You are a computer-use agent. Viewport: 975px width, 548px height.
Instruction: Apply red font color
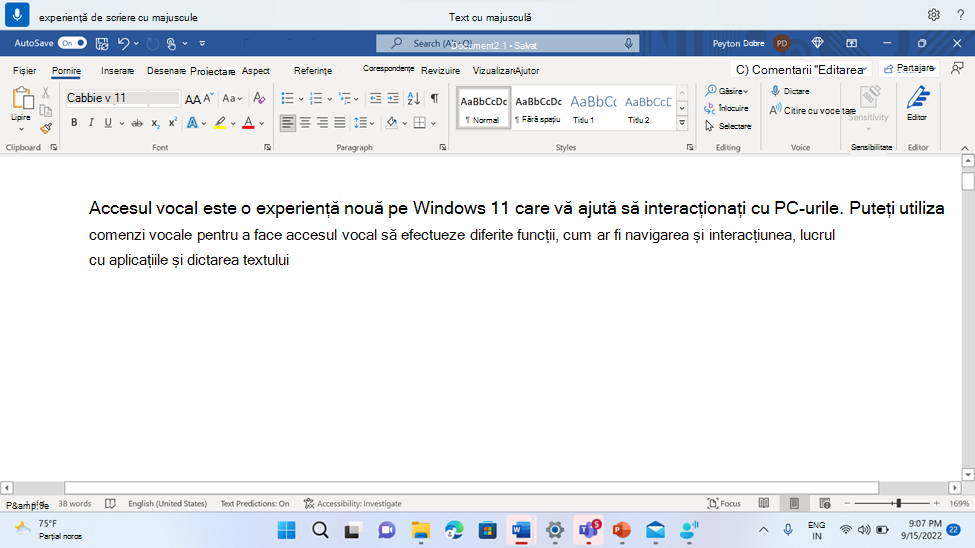pyautogui.click(x=248, y=123)
